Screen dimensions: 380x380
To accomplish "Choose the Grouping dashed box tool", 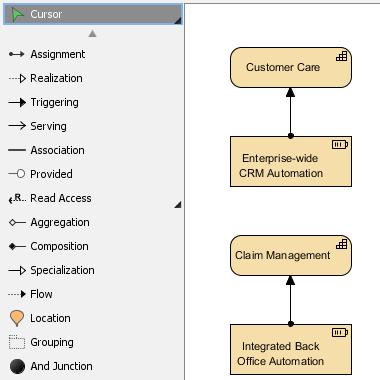I will 92,342.
